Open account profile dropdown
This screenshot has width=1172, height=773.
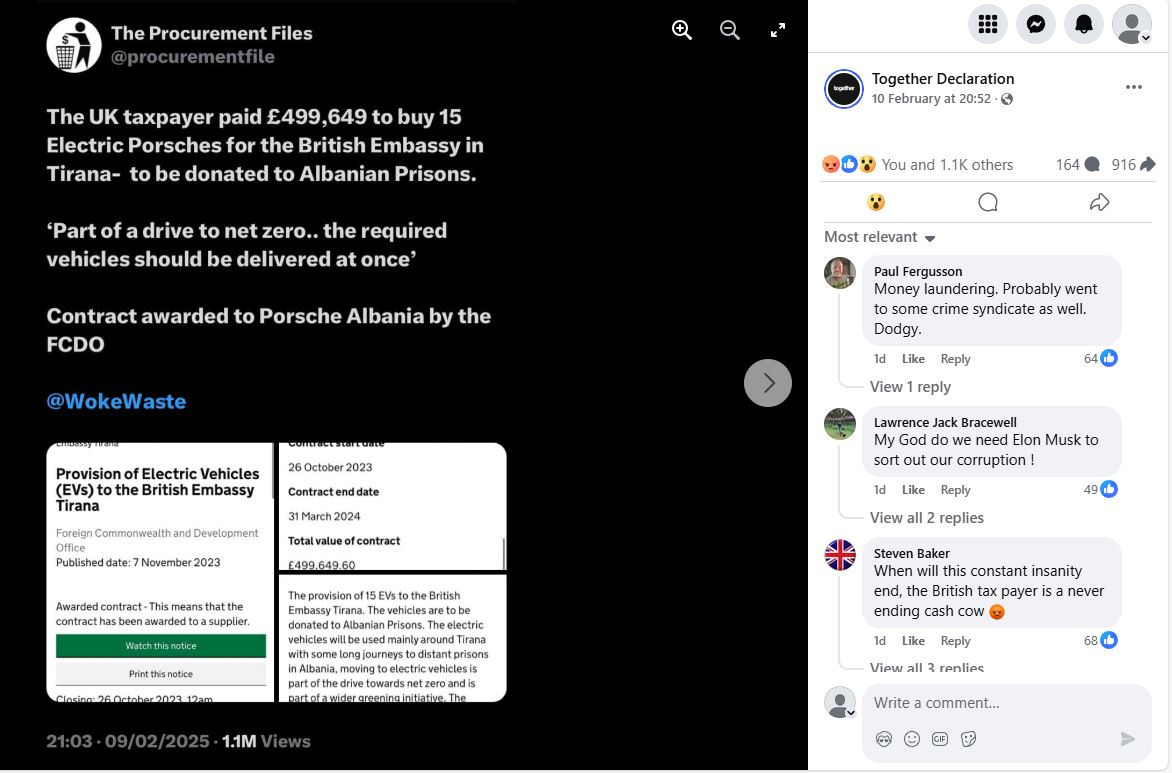click(1132, 24)
